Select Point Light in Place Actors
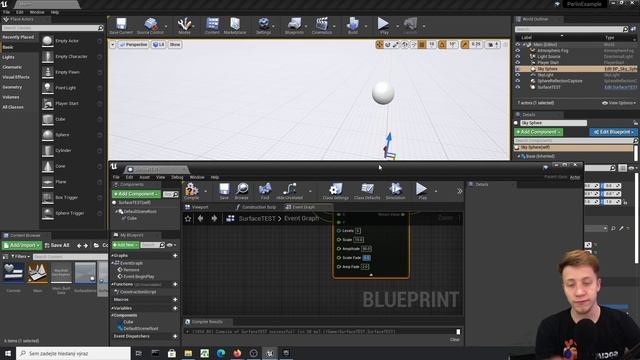 pos(72,88)
